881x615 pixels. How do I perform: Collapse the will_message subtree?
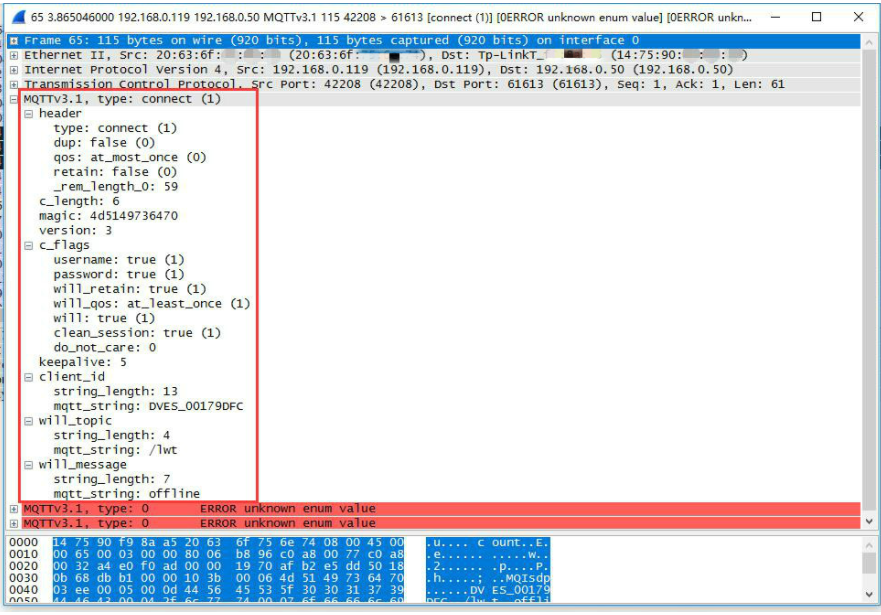pos(29,465)
